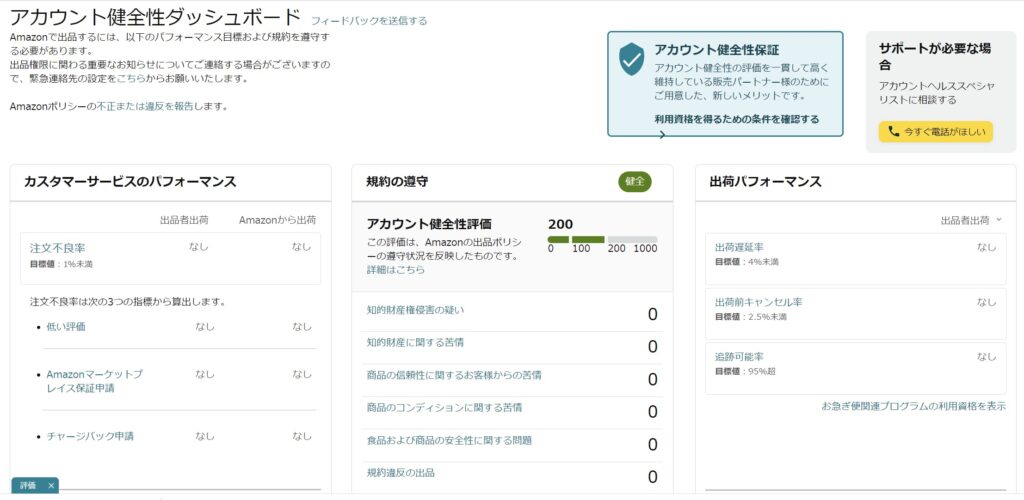Open 出荷遅延率 metric
Viewport: 1024px width, 500px height.
pyautogui.click(x=739, y=247)
